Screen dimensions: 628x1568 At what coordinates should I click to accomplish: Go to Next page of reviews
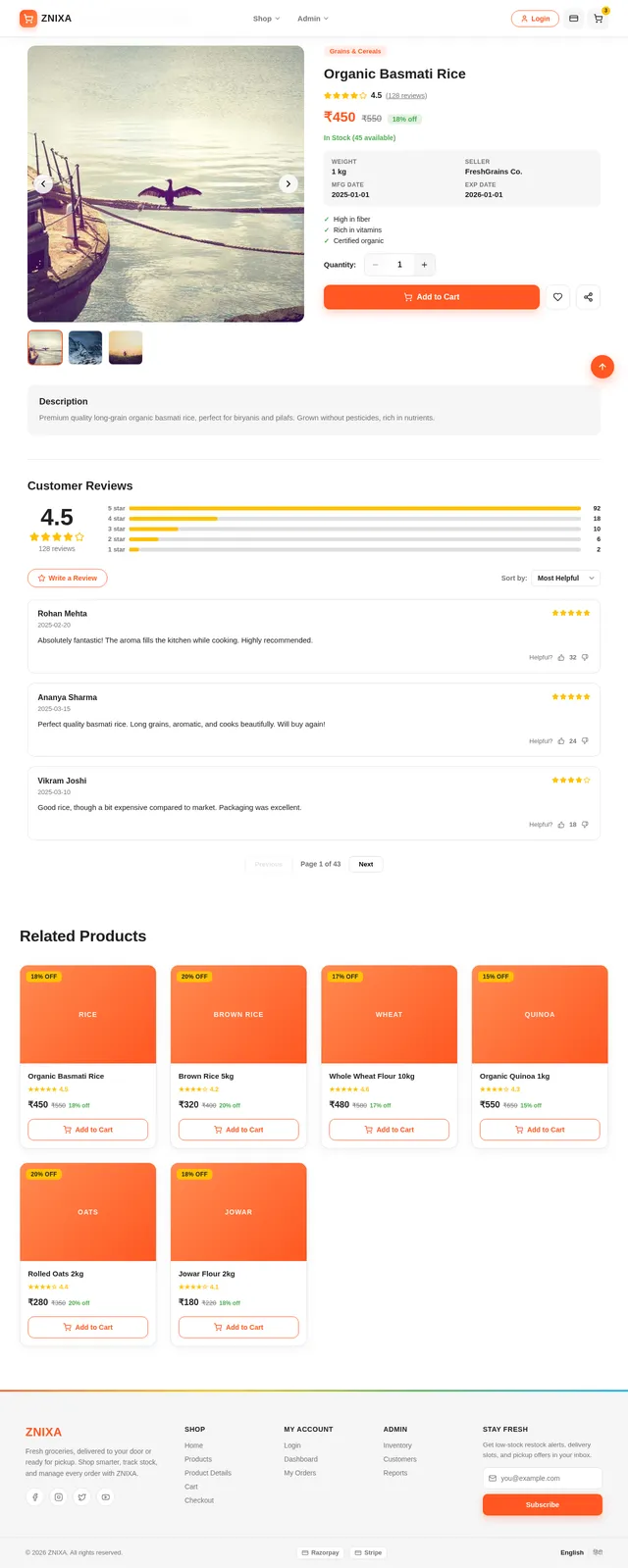coord(366,864)
